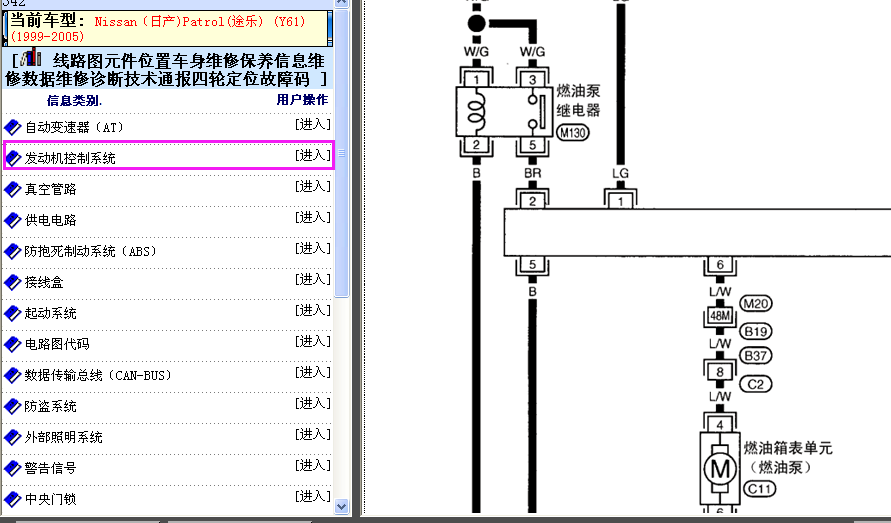Click the book icon beside 警告信号
The image size is (891, 523).
point(13,468)
